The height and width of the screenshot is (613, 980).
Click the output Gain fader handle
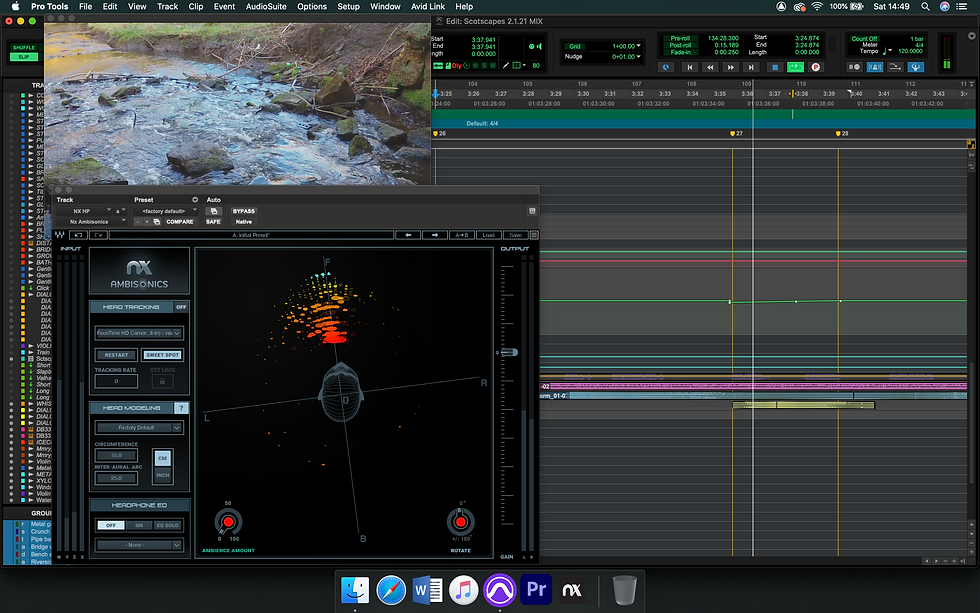[509, 352]
